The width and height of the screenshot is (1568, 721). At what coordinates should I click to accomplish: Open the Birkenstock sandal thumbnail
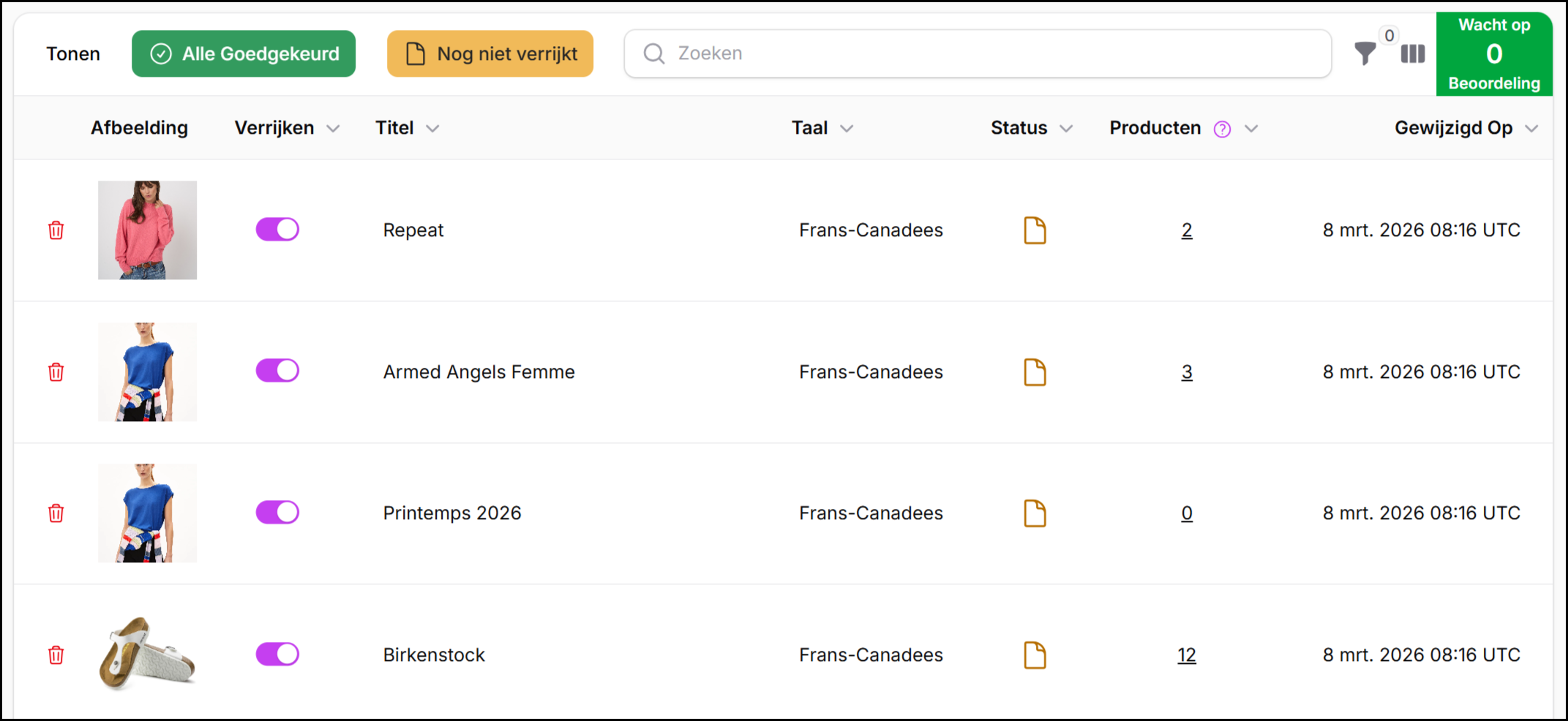click(x=147, y=654)
